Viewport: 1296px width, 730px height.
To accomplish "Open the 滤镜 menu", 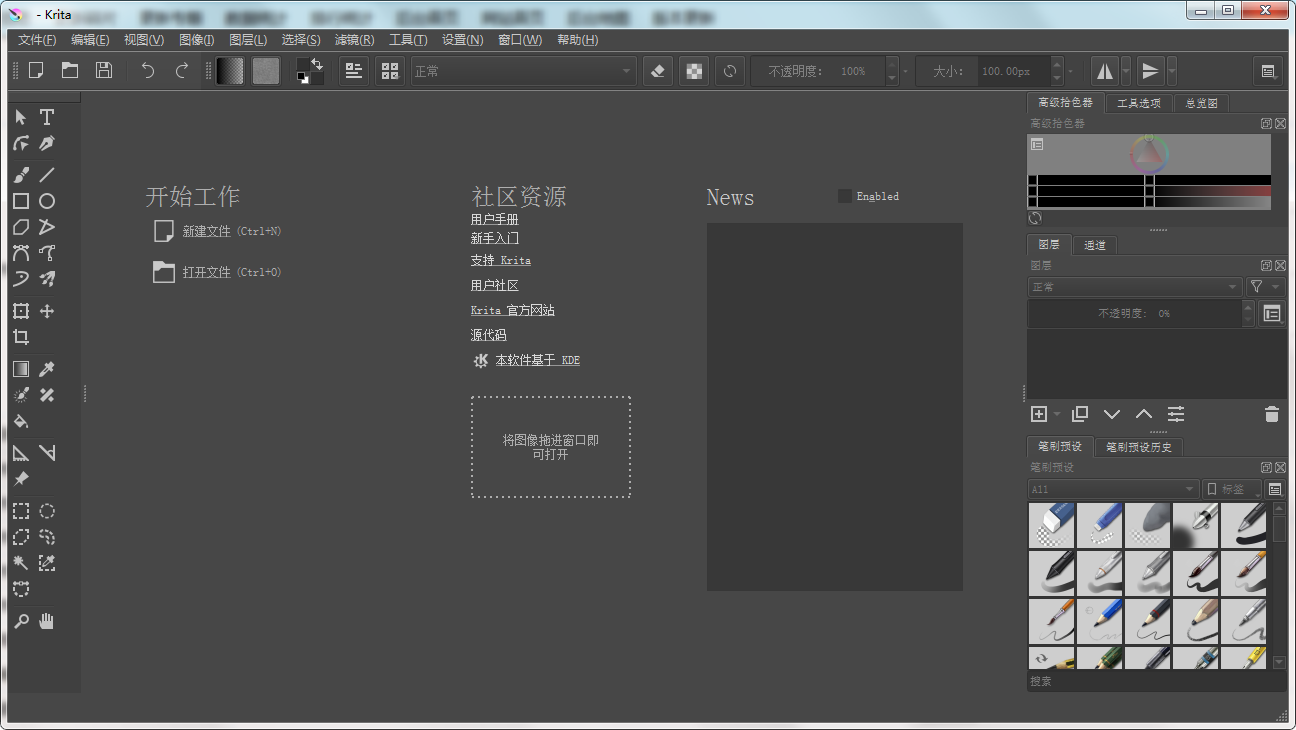I will click(354, 39).
